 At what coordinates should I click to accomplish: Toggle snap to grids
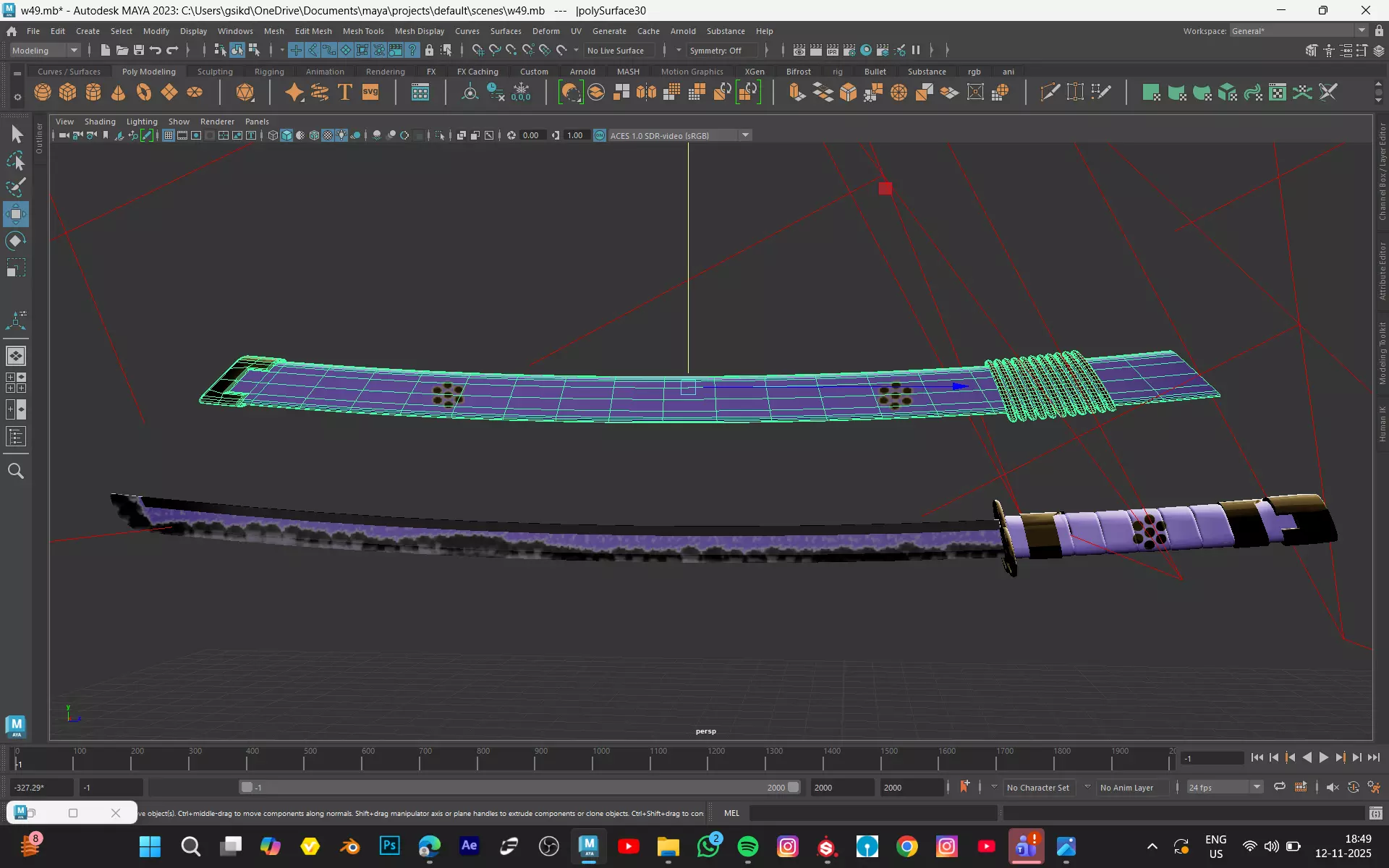pyautogui.click(x=478, y=50)
